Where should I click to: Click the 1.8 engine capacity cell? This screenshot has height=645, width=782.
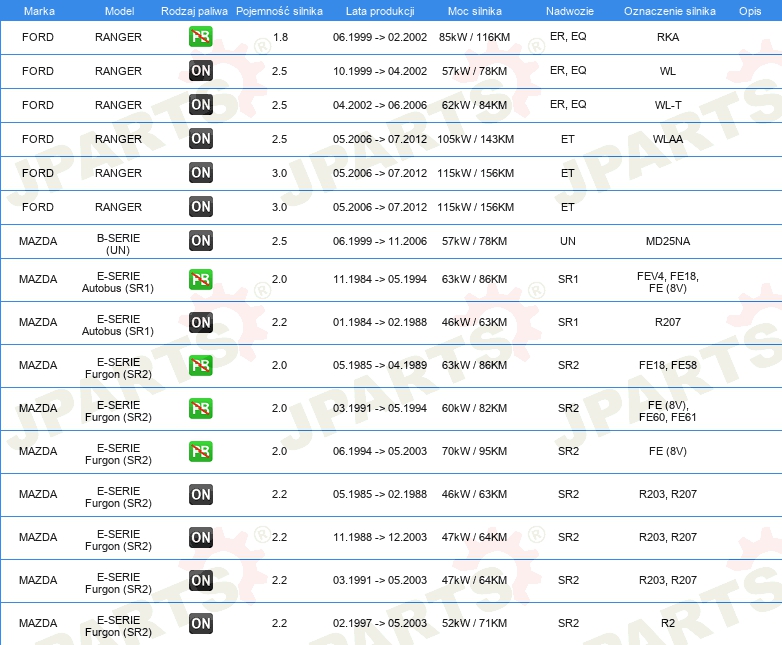pyautogui.click(x=280, y=37)
